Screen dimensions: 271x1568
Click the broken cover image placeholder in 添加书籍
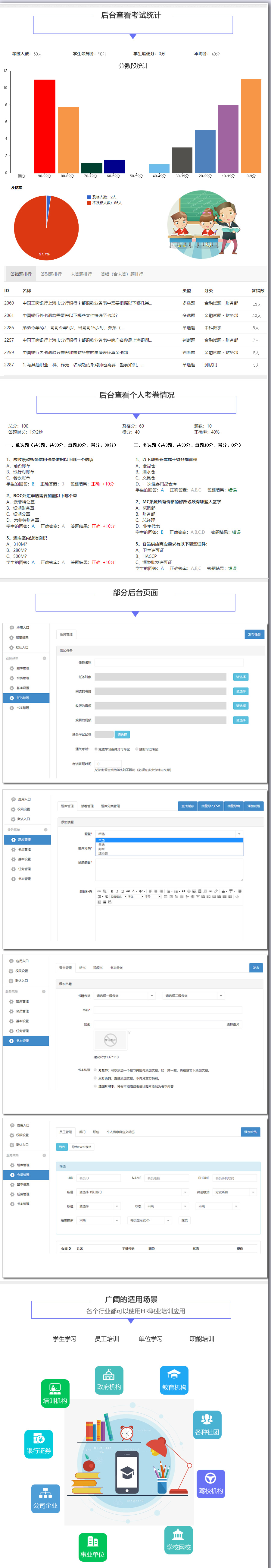[110, 1040]
